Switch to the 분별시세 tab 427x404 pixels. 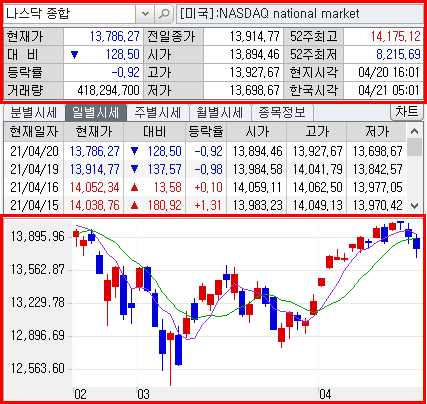[x=34, y=112]
